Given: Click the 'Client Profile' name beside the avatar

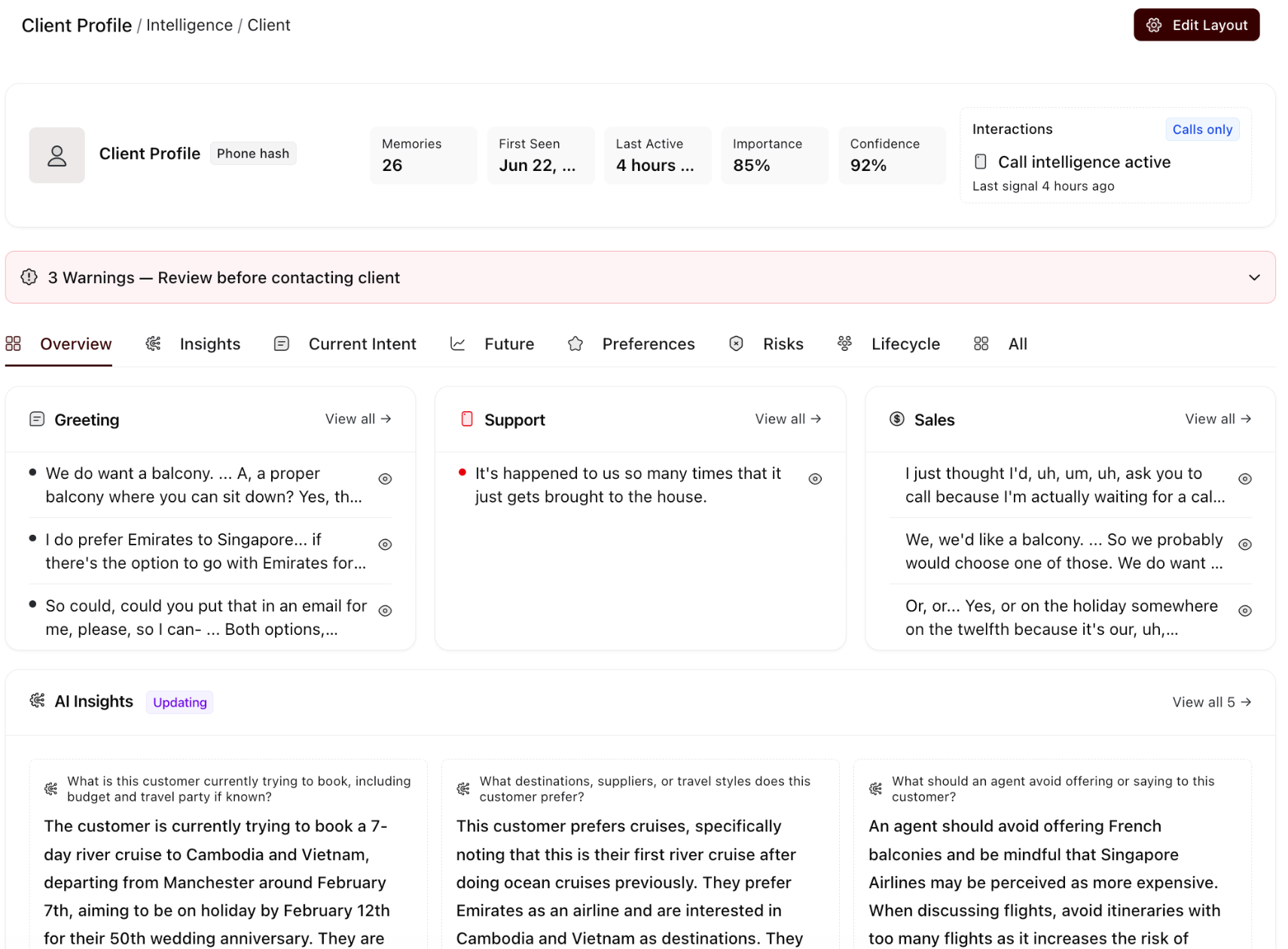Looking at the screenshot, I should click(x=150, y=154).
